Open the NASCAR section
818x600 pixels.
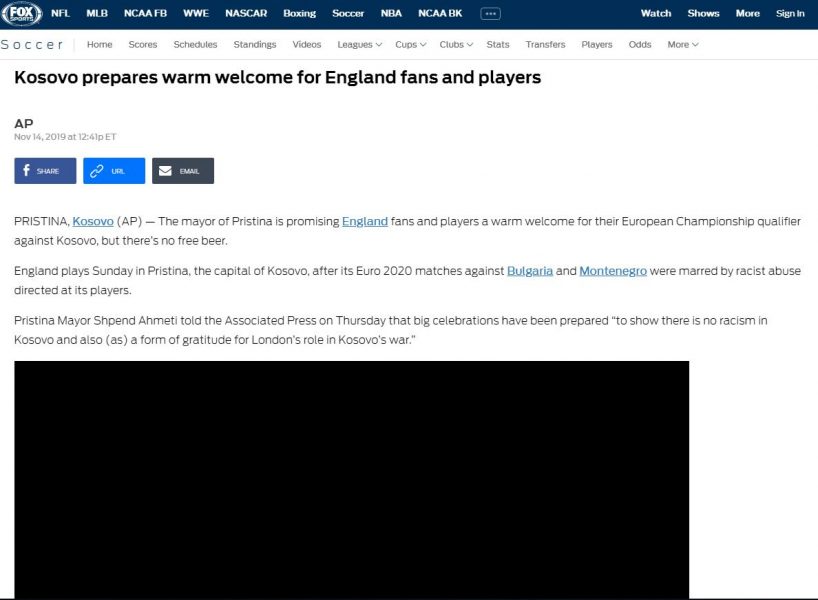coord(246,13)
